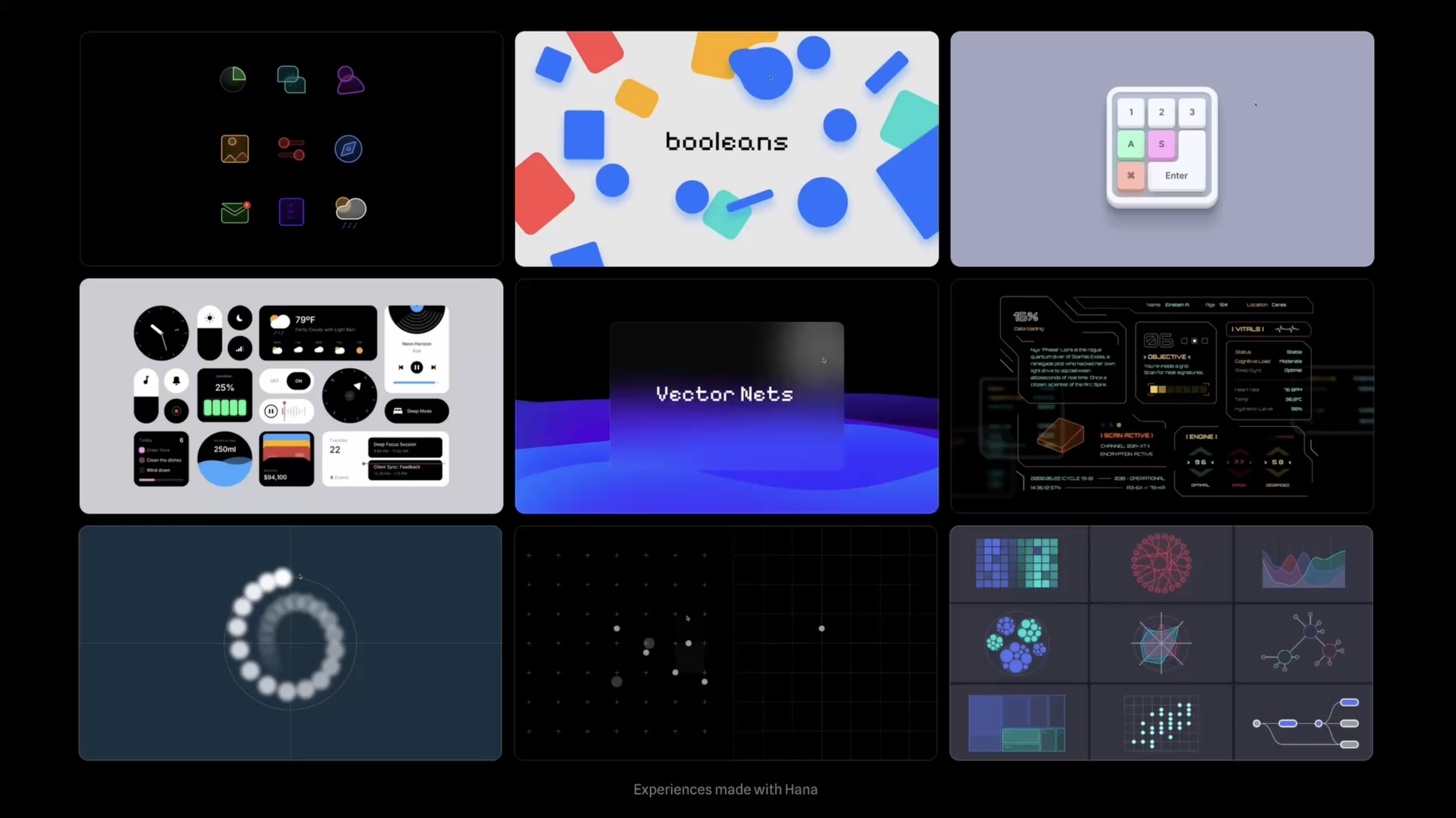Click the neon mail envelope icon
This screenshot has height=818, width=1456.
click(235, 213)
